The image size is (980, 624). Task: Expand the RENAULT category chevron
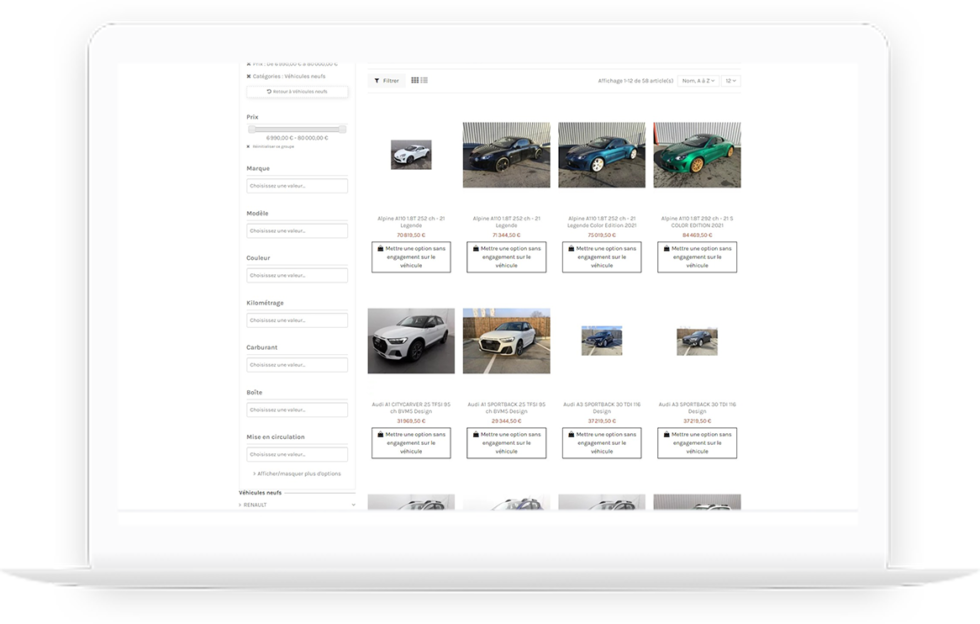click(x=353, y=505)
